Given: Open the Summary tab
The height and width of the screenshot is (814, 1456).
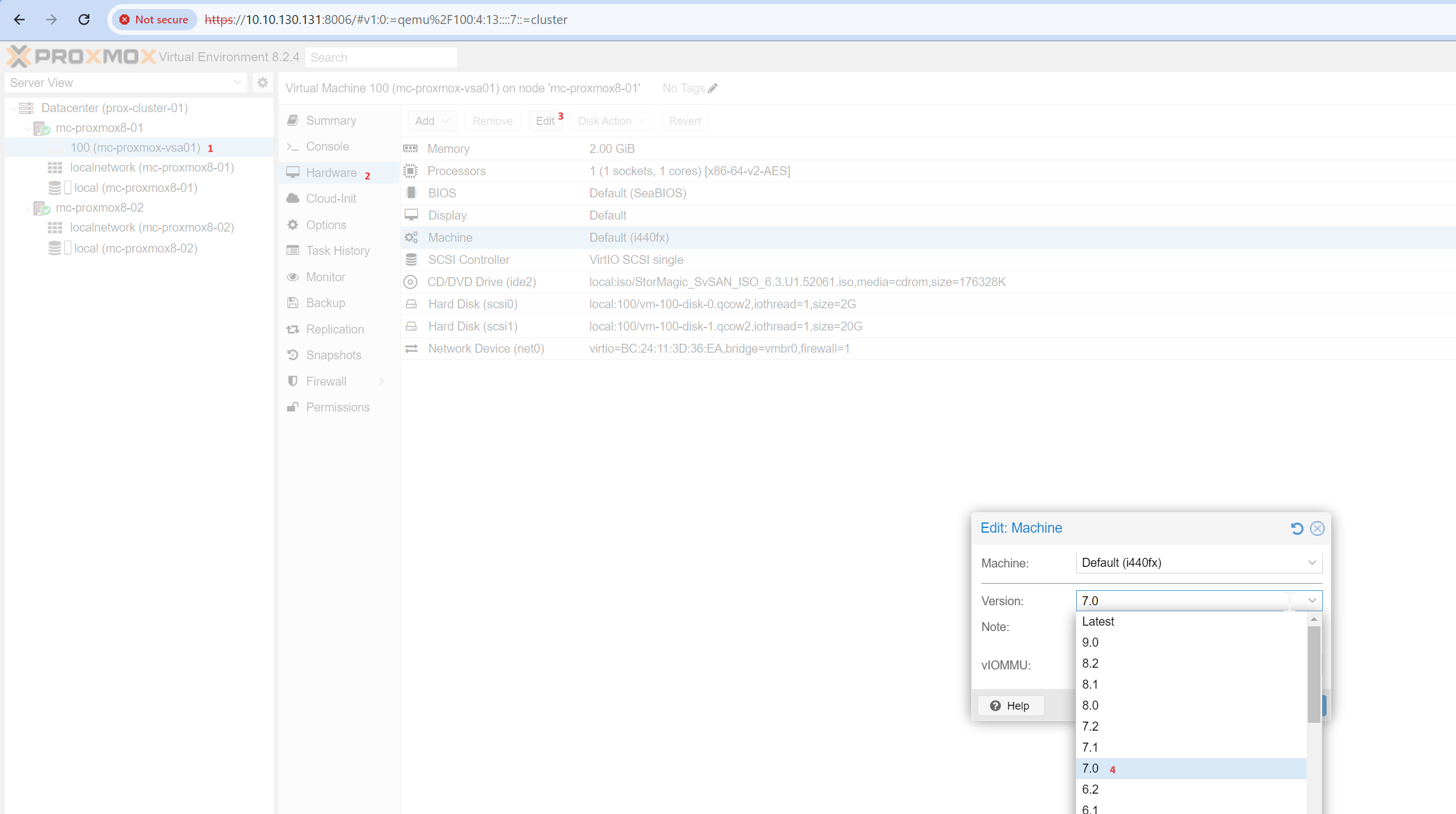Looking at the screenshot, I should 339,121.
